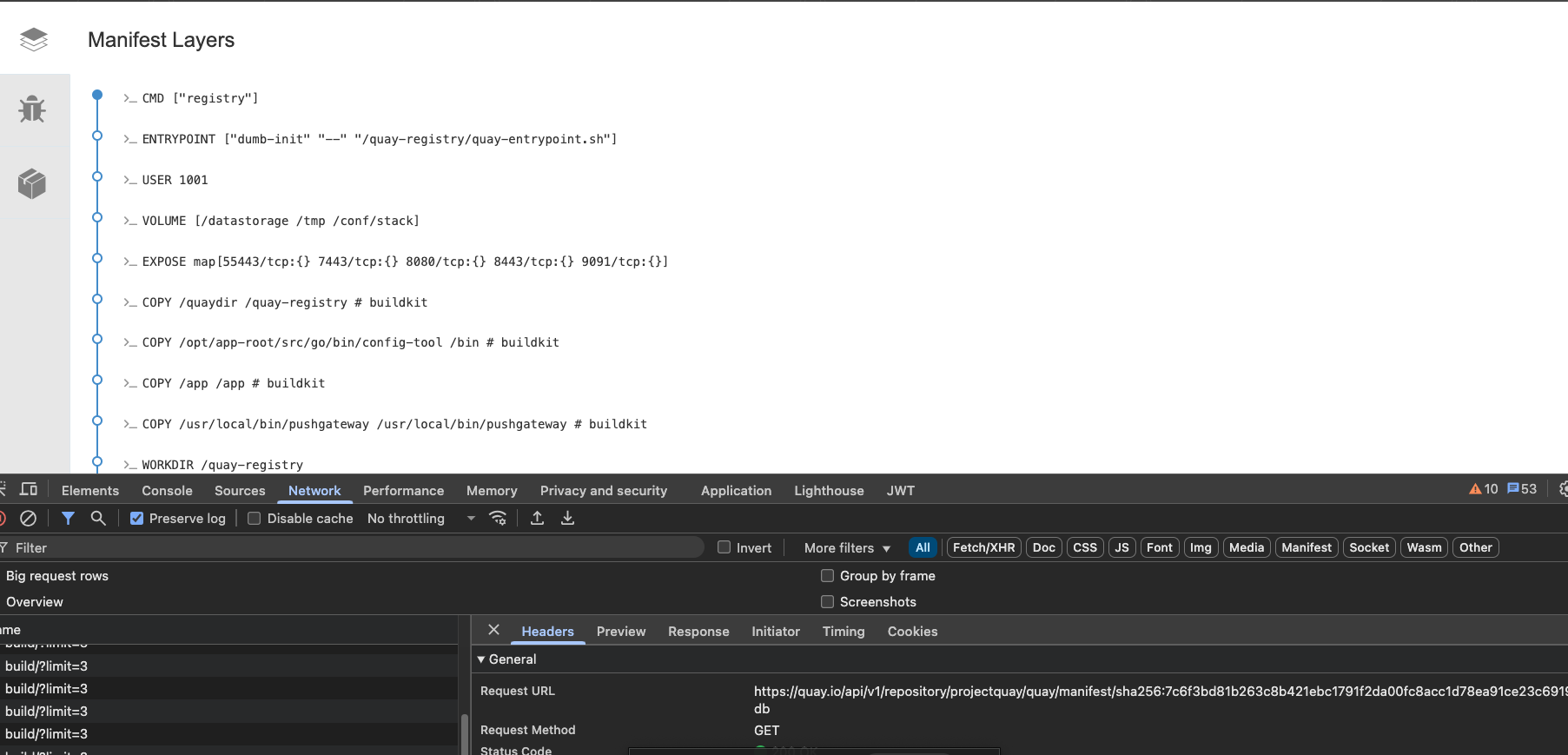The image size is (1568, 755).
Task: Click the request list vertical scrollbar
Action: pyautogui.click(x=465, y=734)
